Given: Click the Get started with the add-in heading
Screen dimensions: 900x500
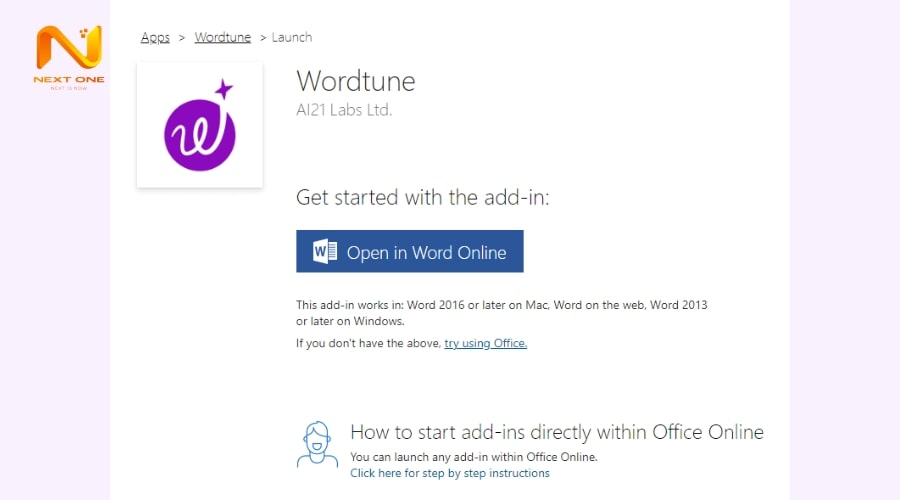Looking at the screenshot, I should [422, 197].
